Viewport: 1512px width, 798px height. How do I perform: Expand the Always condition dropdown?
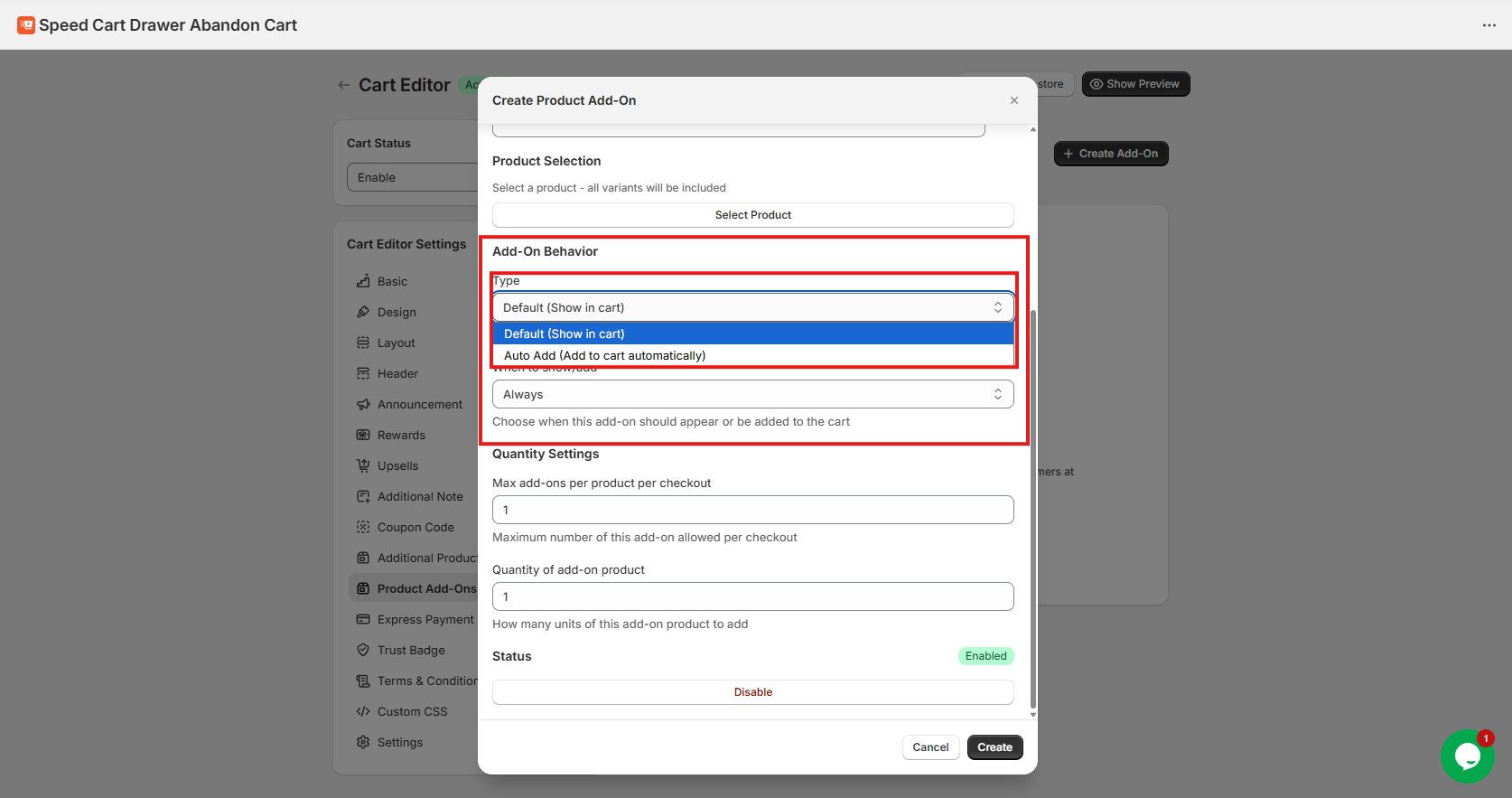pyautogui.click(x=752, y=394)
